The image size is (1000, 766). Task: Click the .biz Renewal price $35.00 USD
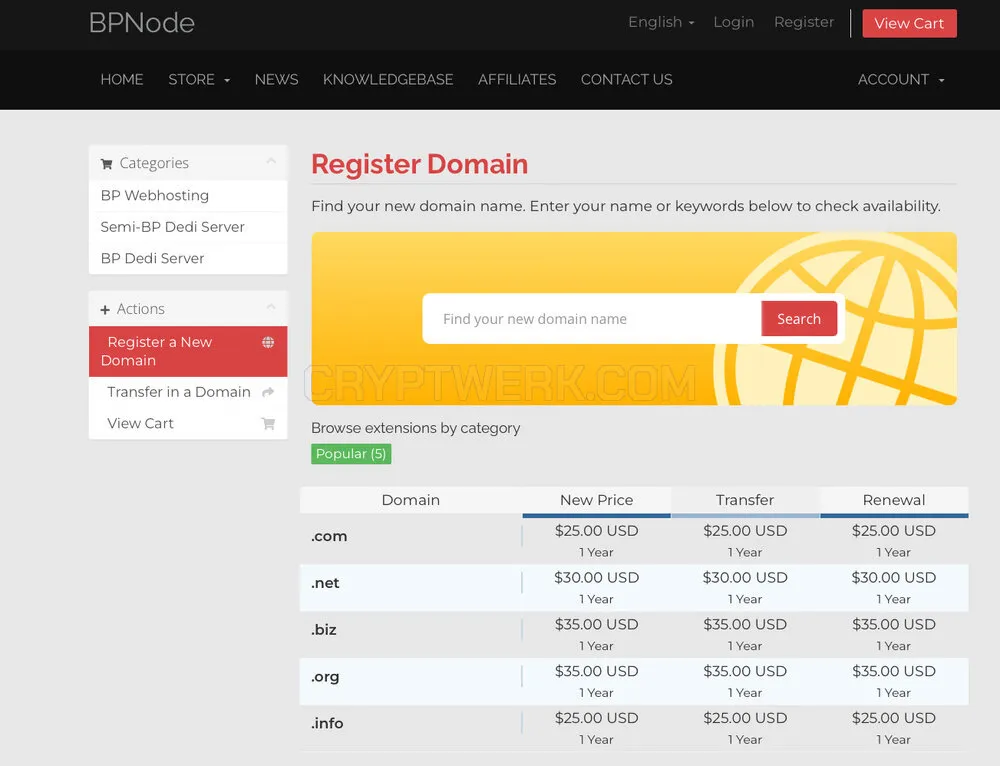coord(893,624)
